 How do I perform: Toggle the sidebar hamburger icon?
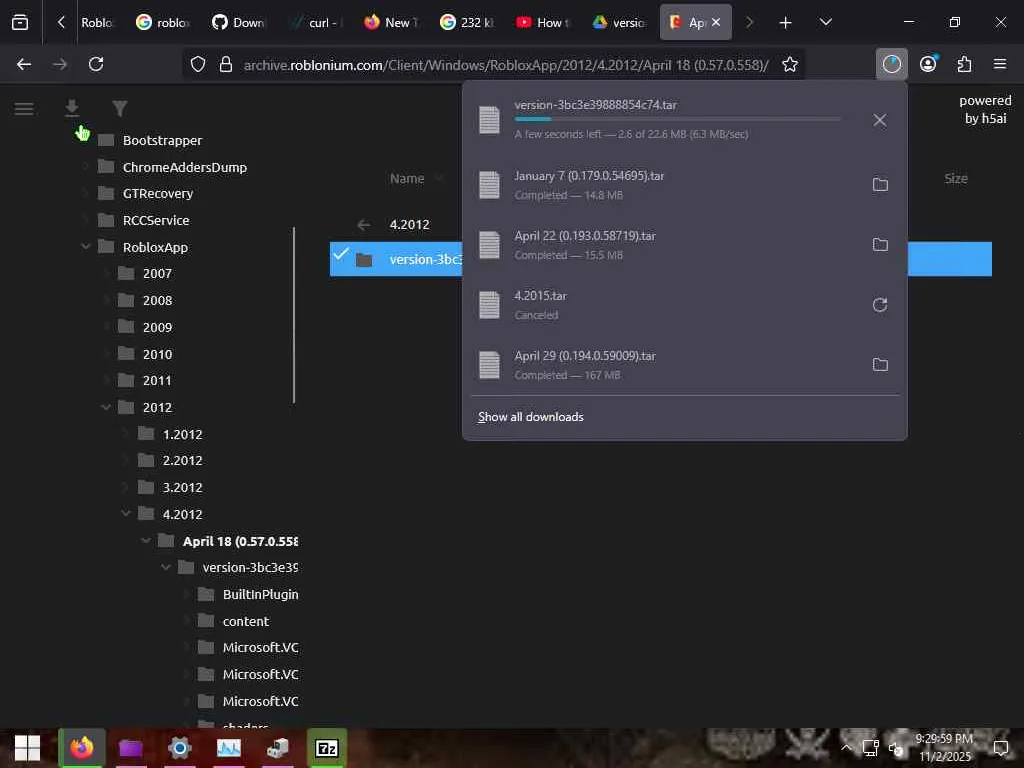pyautogui.click(x=24, y=108)
